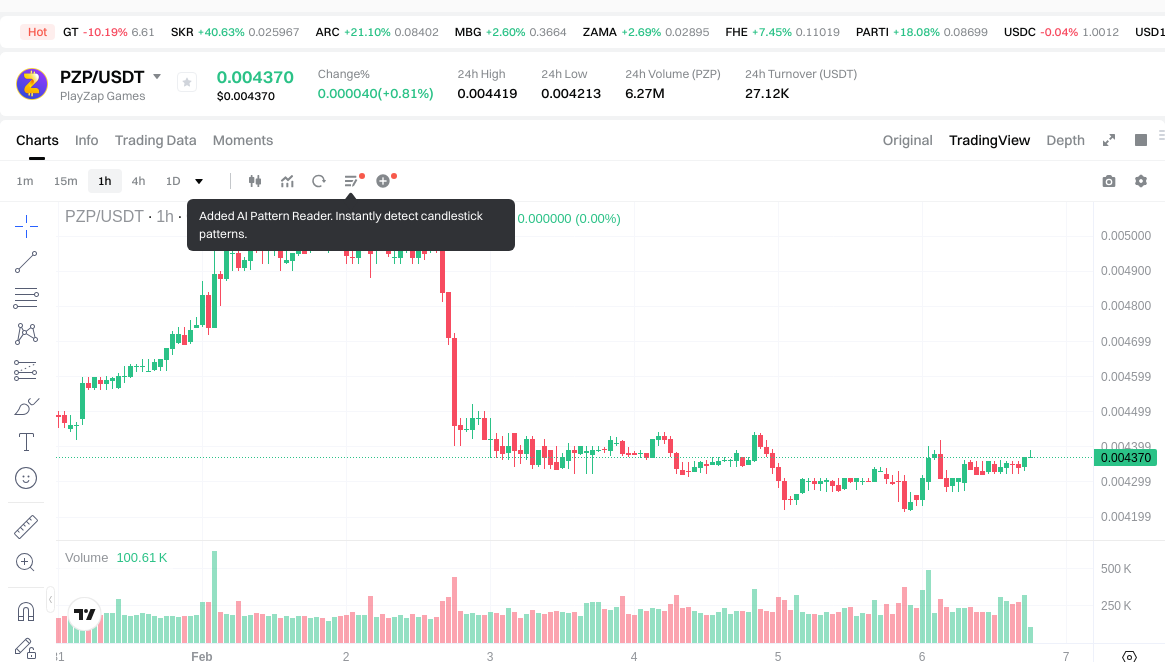Choose the ruler measure tool
The width and height of the screenshot is (1165, 662).
coord(27,527)
